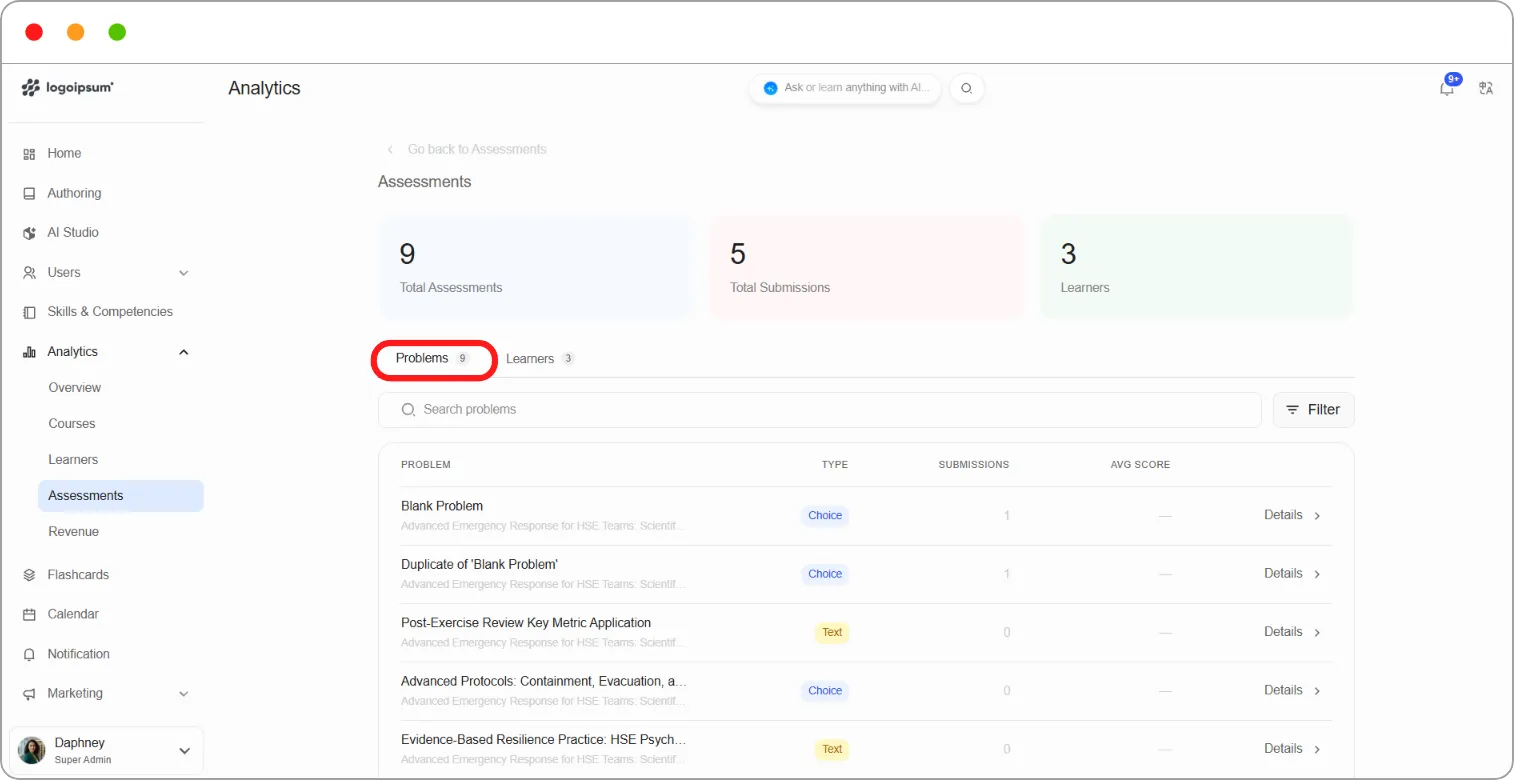The width and height of the screenshot is (1514, 780).
Task: Click the Filter button
Action: tap(1313, 410)
